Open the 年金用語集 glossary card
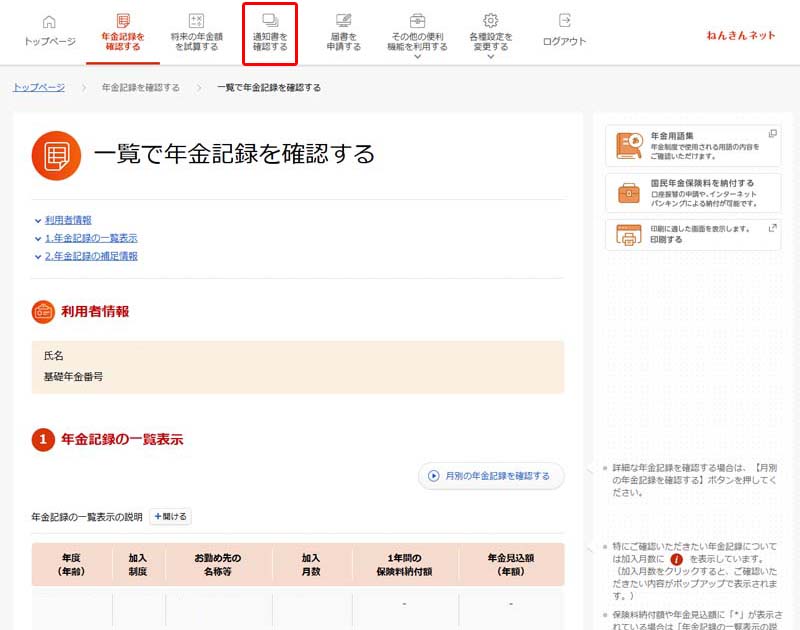 click(x=692, y=147)
